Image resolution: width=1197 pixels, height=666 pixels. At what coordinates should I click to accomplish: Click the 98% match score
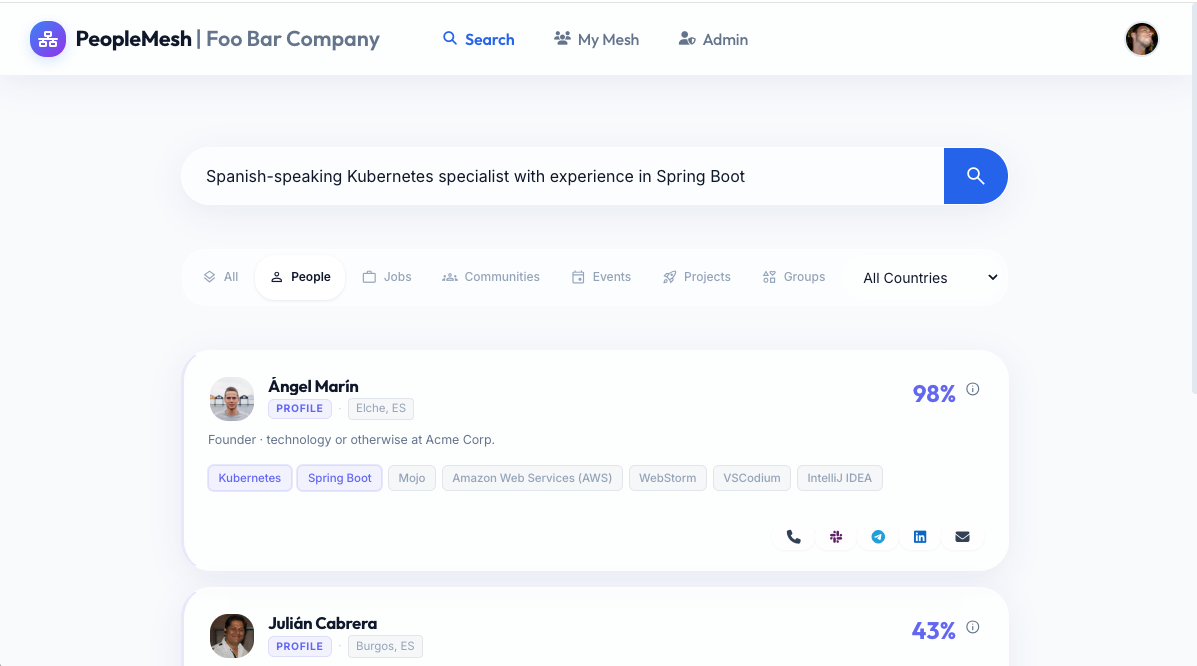934,393
